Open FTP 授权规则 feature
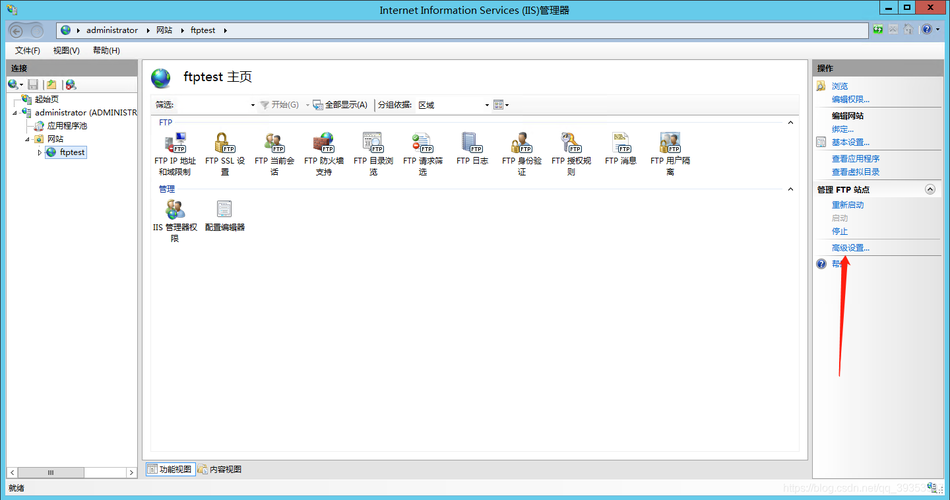Viewport: 950px width, 500px height. point(571,154)
